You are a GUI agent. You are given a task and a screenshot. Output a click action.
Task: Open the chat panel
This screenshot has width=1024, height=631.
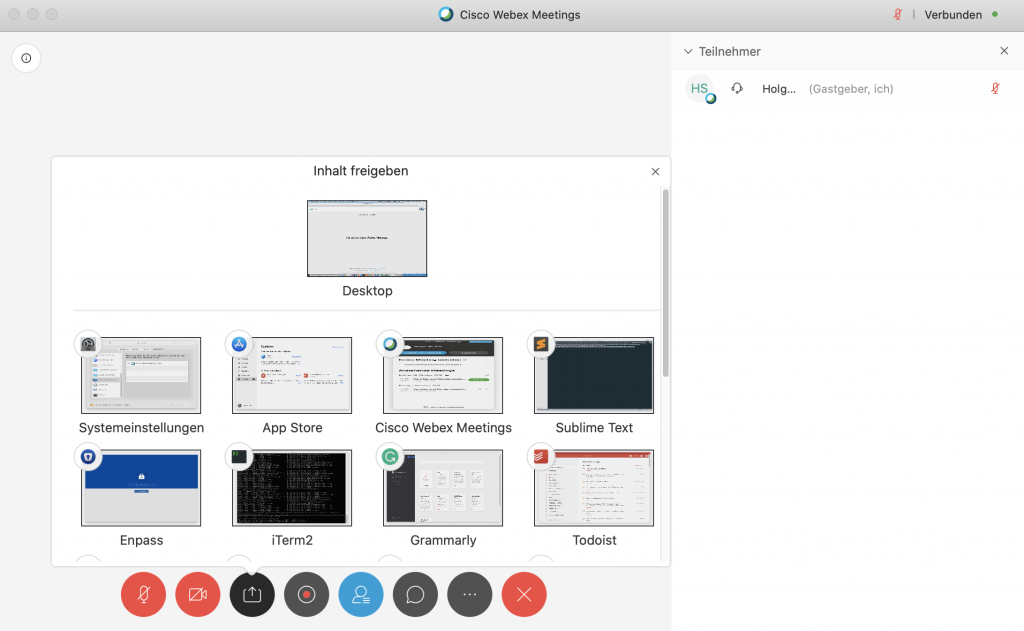pos(415,594)
